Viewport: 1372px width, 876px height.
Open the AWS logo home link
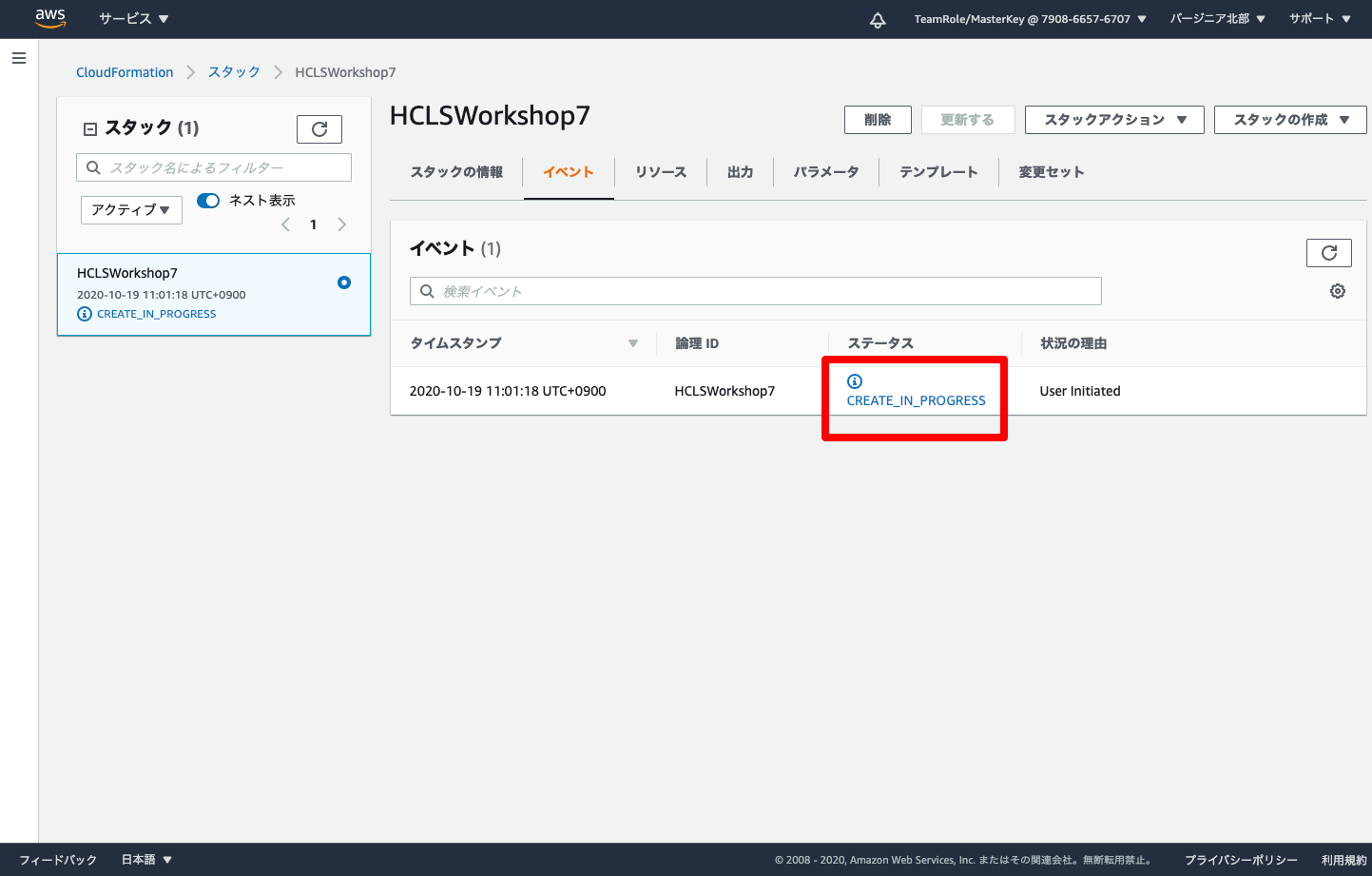pyautogui.click(x=50, y=18)
